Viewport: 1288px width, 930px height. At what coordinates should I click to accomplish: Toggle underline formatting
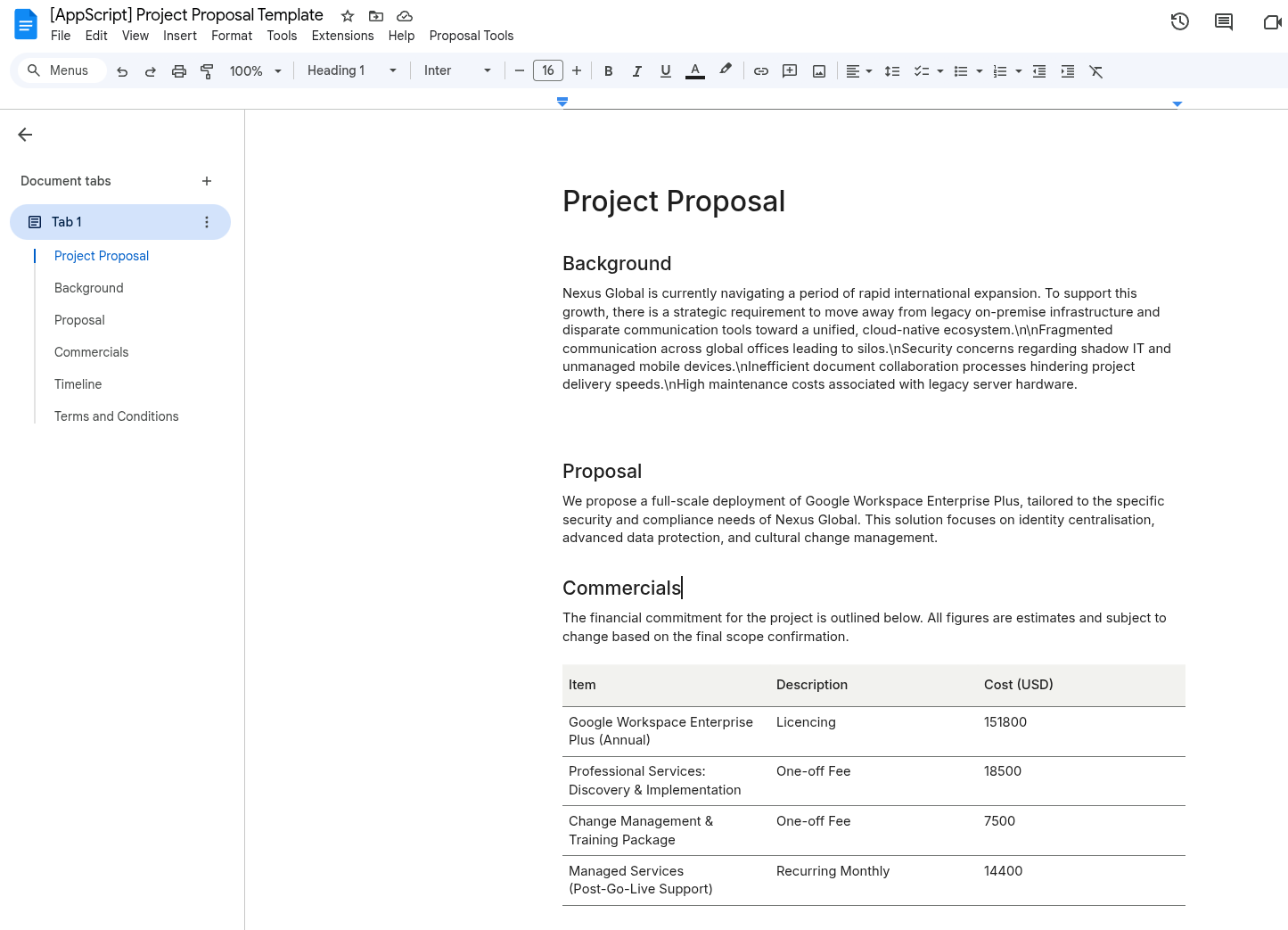pos(665,71)
